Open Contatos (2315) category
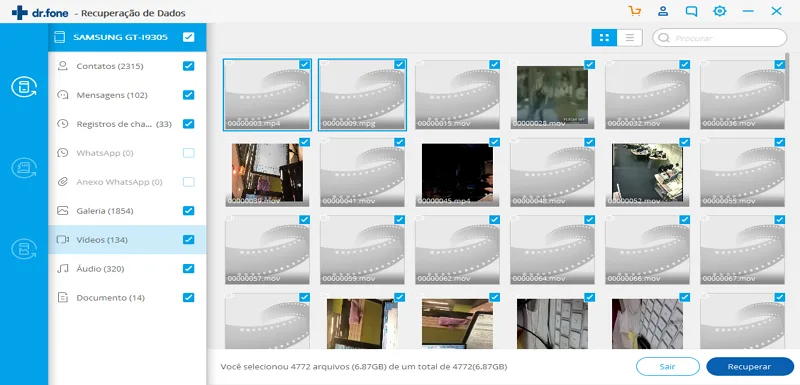The height and width of the screenshot is (385, 800). pyautogui.click(x=127, y=66)
